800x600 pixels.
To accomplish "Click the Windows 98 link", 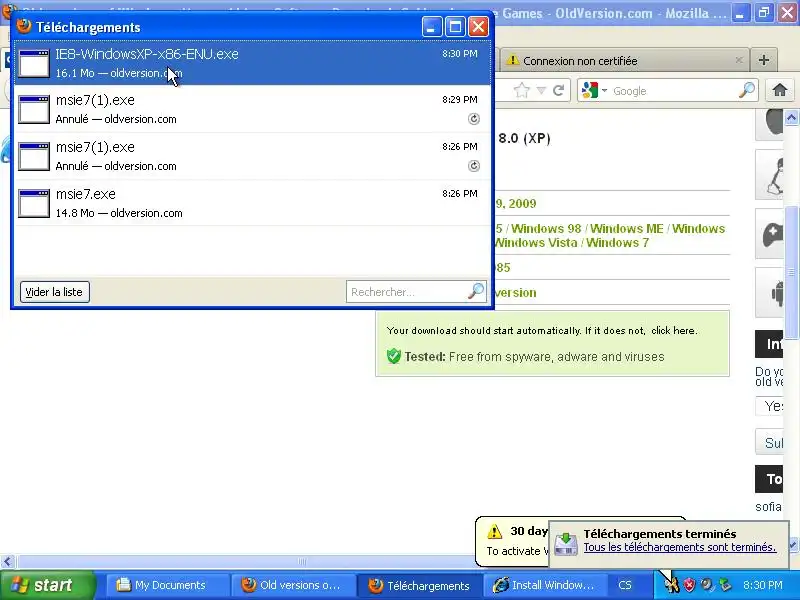I will click(x=546, y=229).
